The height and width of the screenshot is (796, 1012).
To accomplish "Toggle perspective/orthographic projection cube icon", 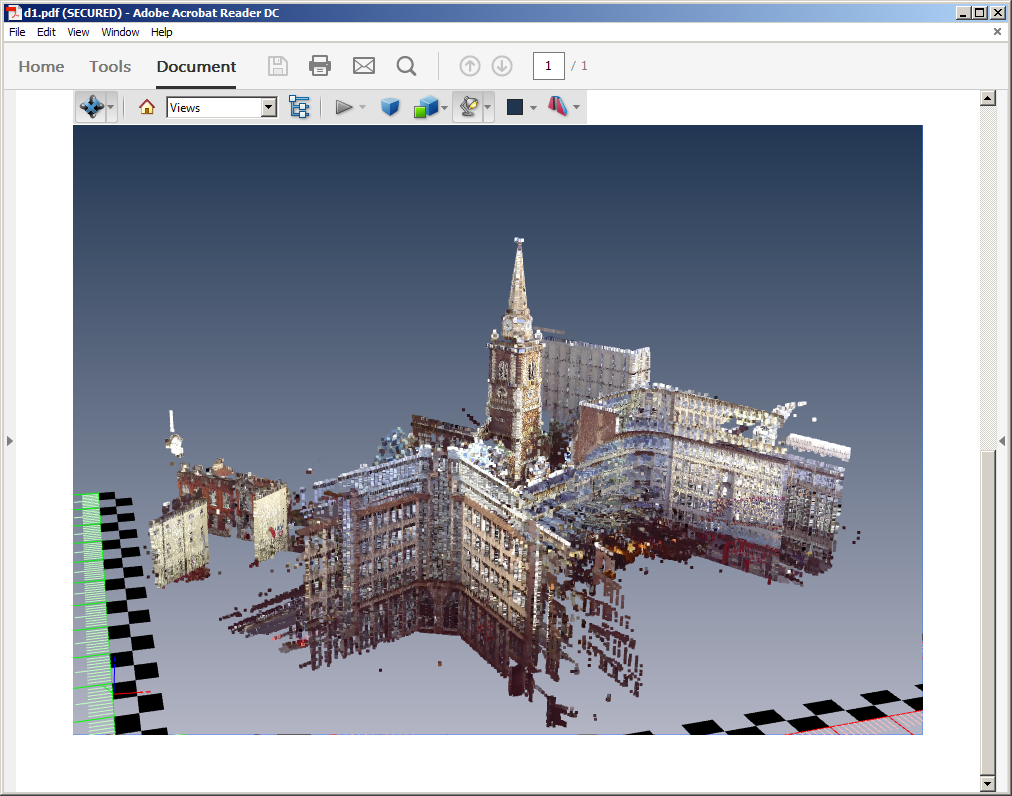I will pos(390,107).
